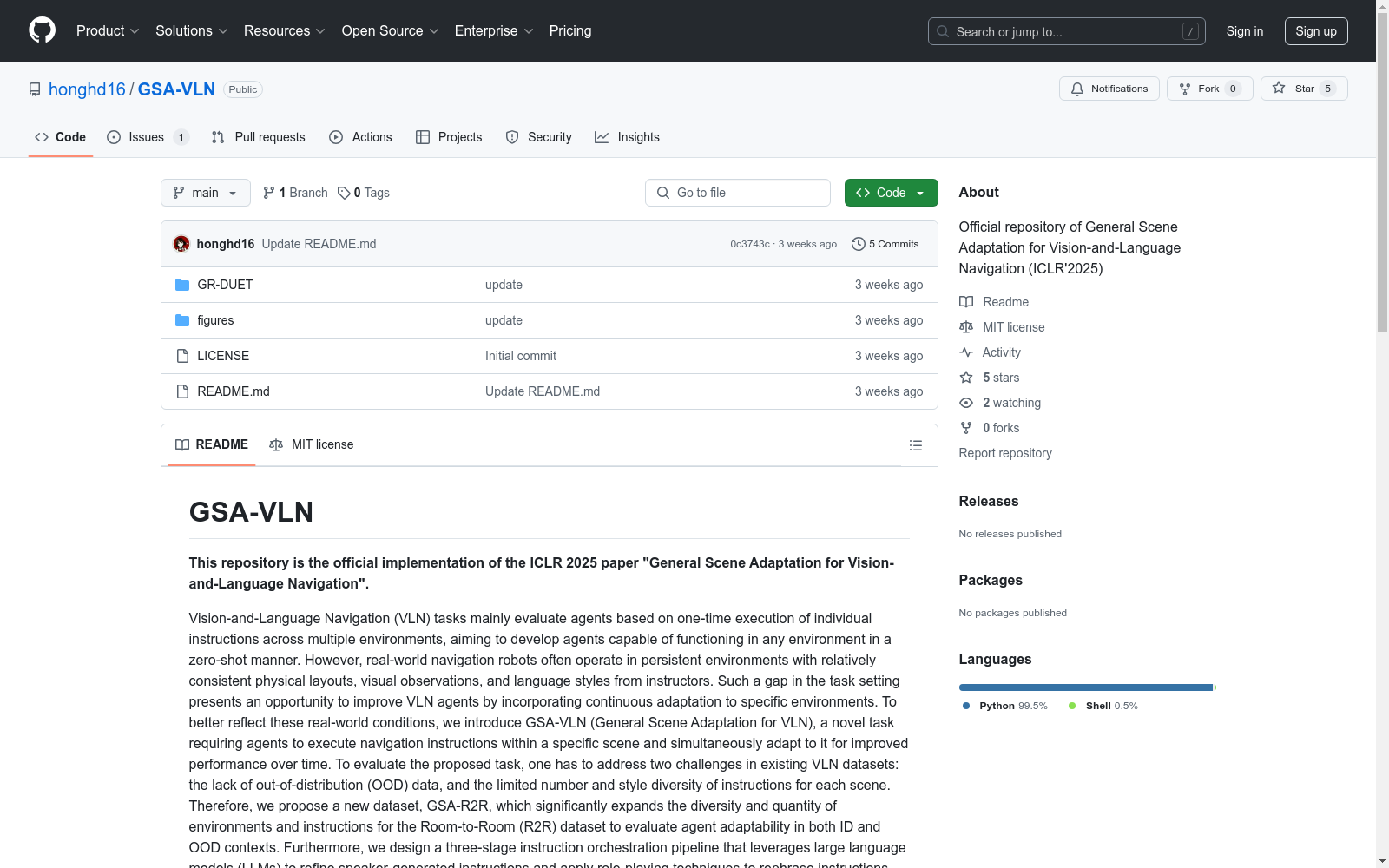
Task: Expand the Resources menu
Action: [x=285, y=31]
